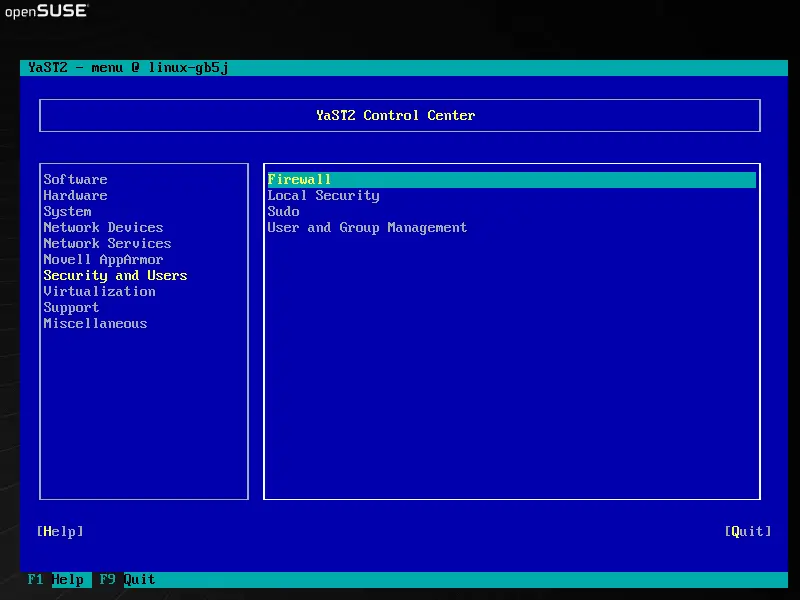Click the openSUSE logo
800x600 pixels.
[x=46, y=11]
